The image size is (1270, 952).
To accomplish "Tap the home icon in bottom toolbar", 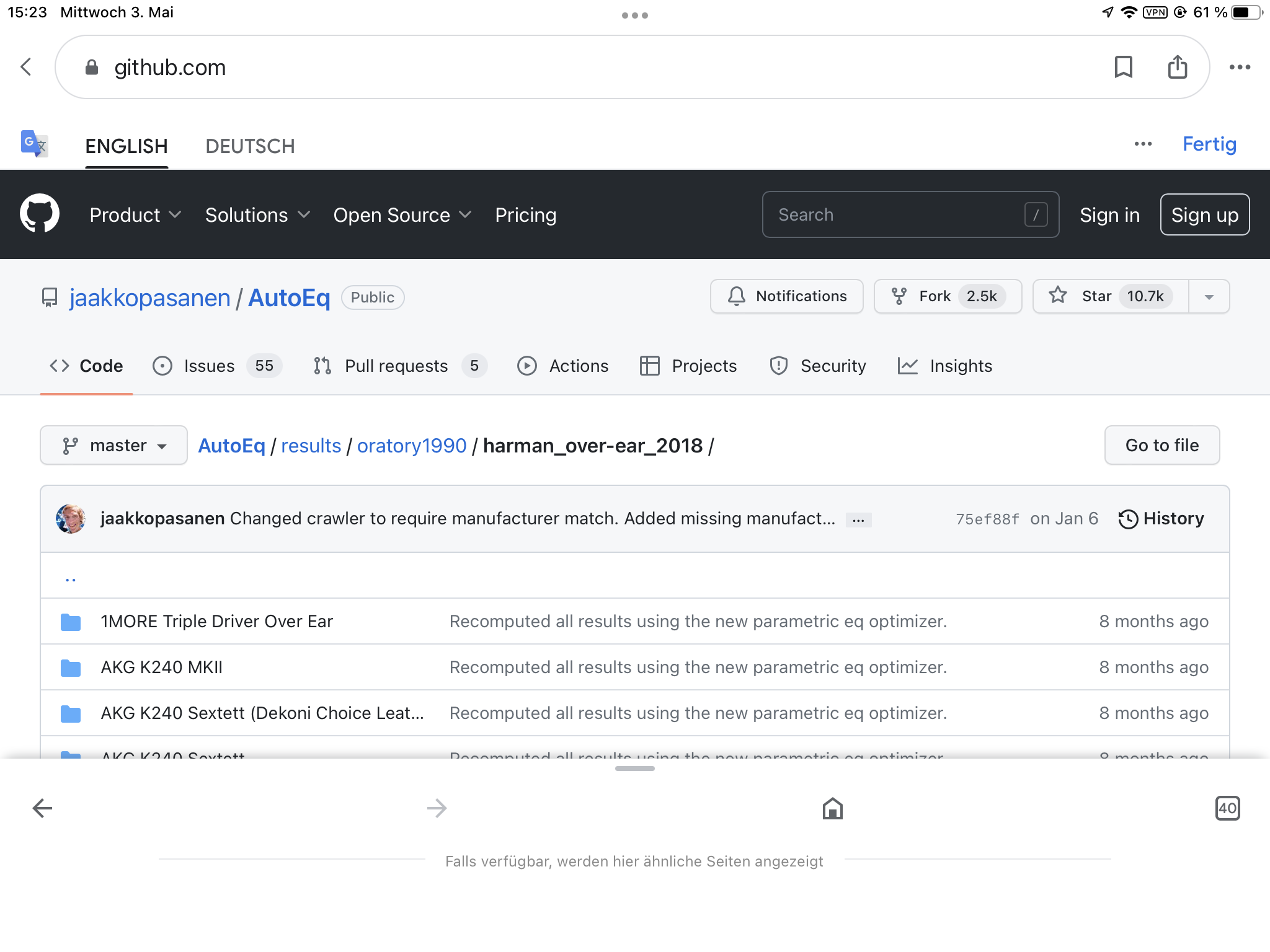I will click(832, 808).
